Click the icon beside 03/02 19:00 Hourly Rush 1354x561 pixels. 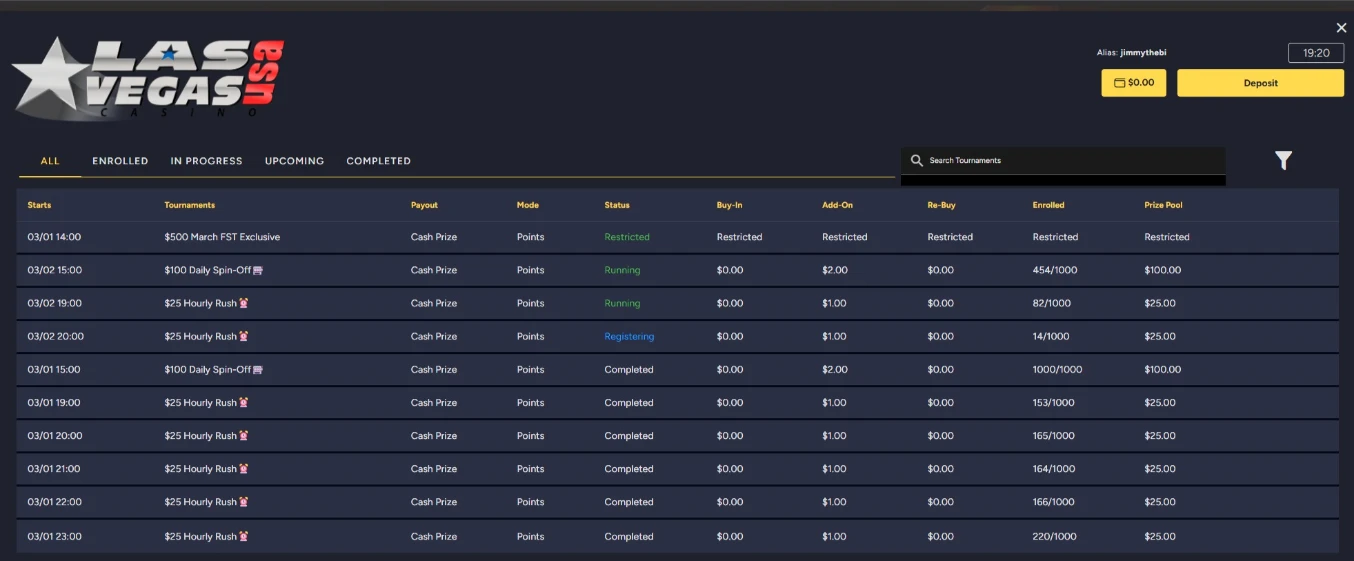(x=243, y=303)
